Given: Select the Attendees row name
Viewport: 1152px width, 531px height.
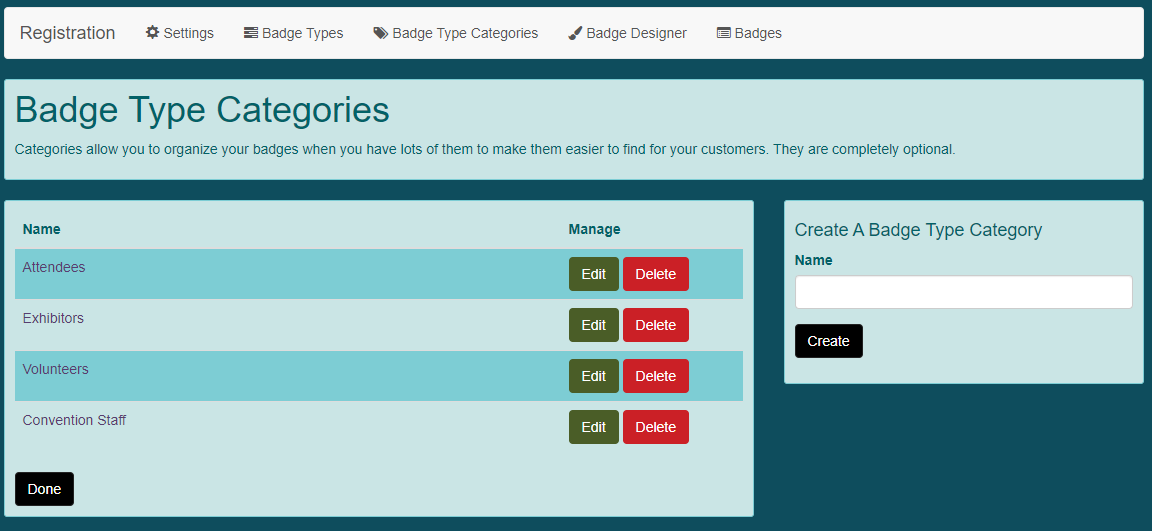Looking at the screenshot, I should tap(54, 267).
